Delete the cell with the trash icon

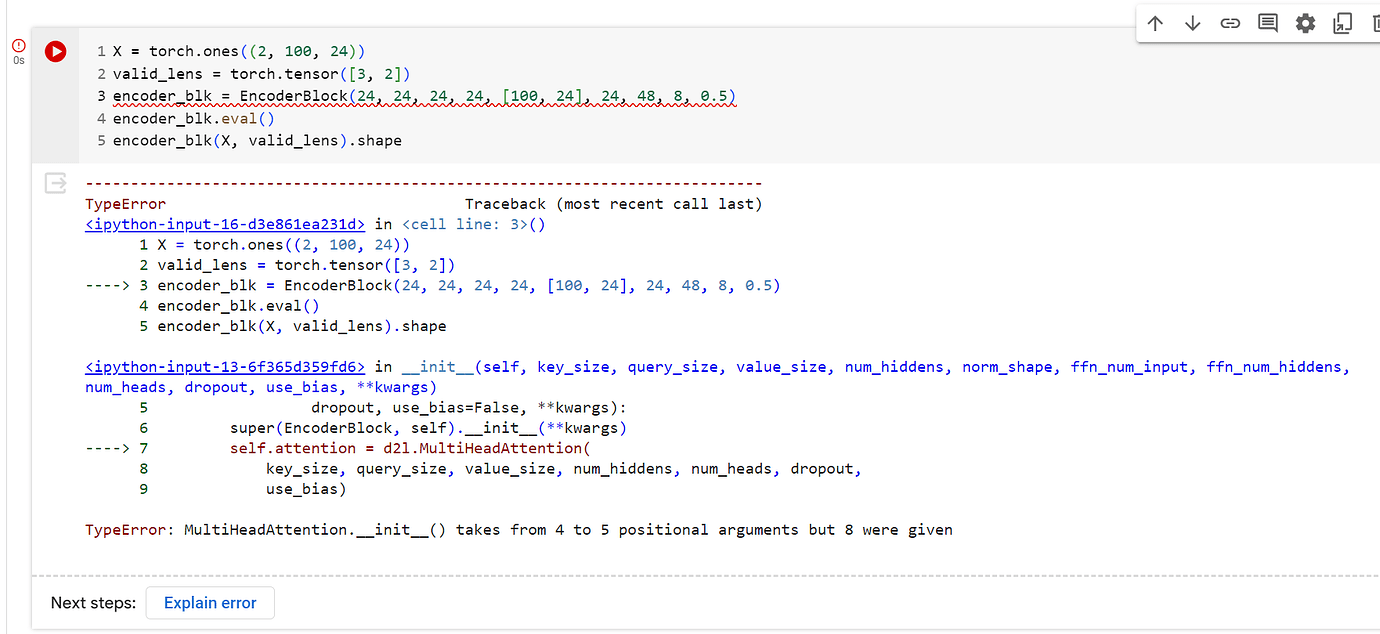pyautogui.click(x=1376, y=22)
